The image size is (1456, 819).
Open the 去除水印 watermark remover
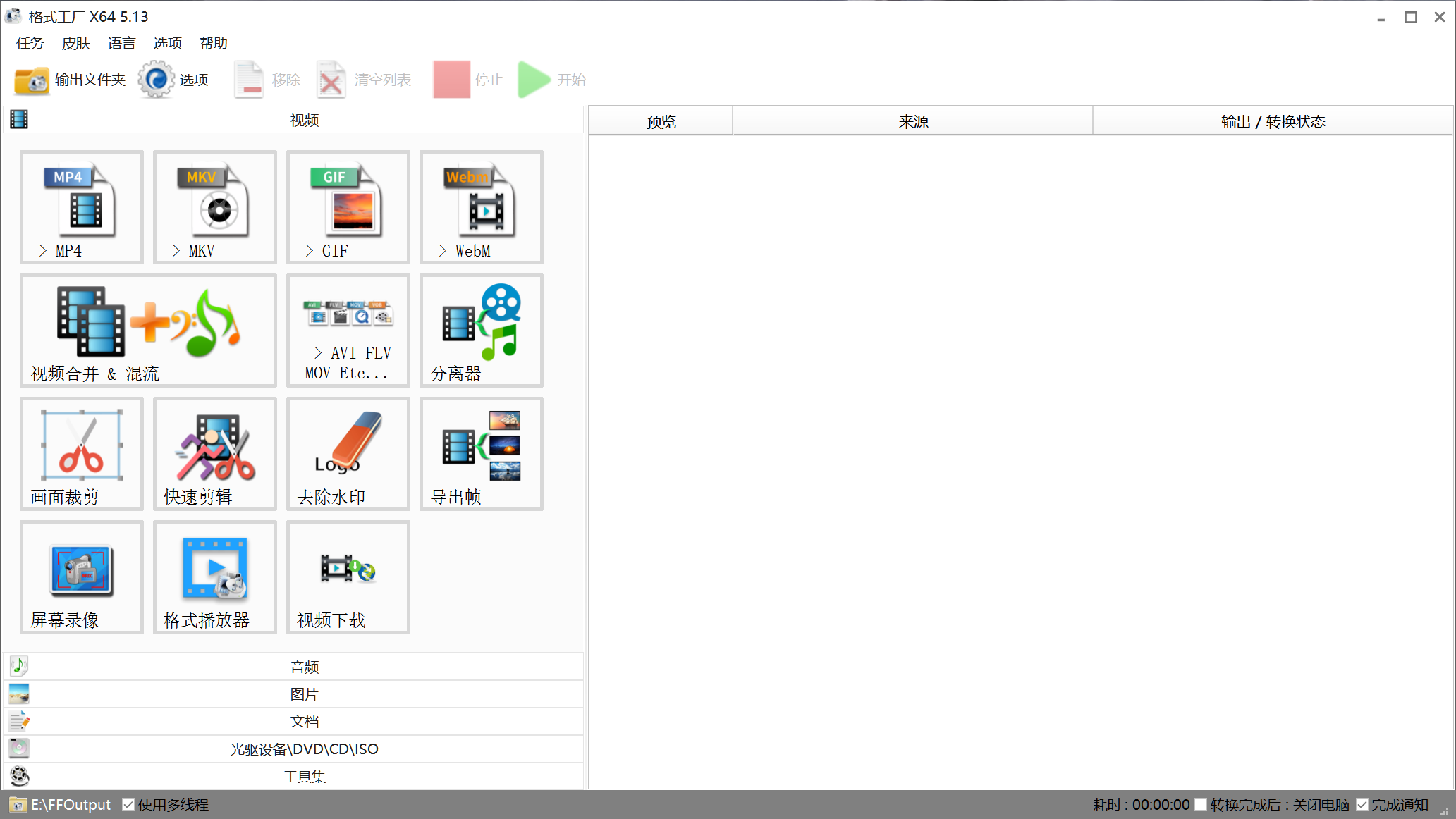(348, 454)
